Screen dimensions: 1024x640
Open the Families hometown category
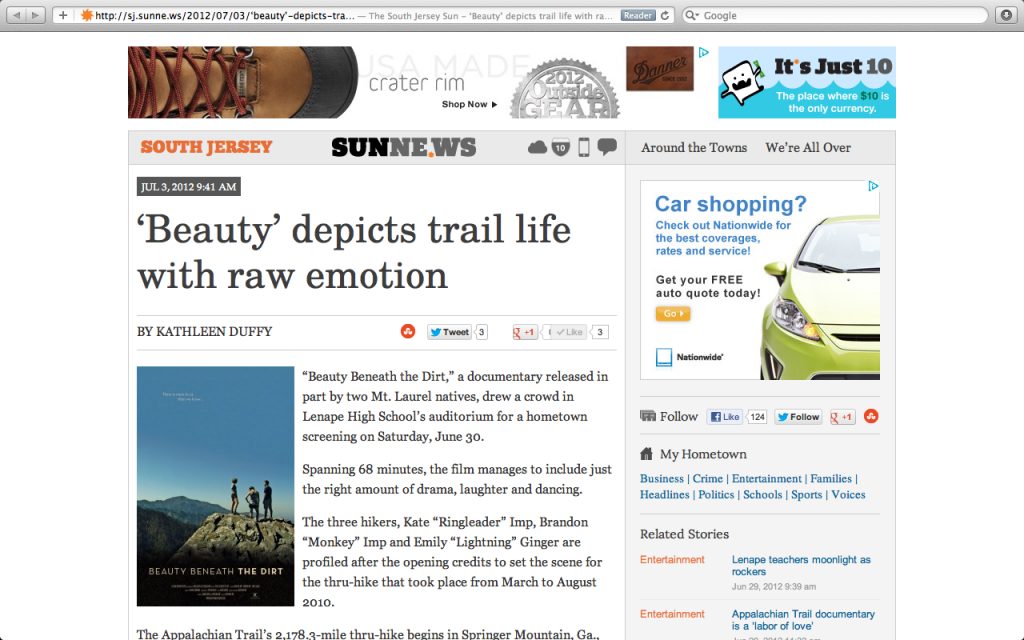pyautogui.click(x=831, y=479)
